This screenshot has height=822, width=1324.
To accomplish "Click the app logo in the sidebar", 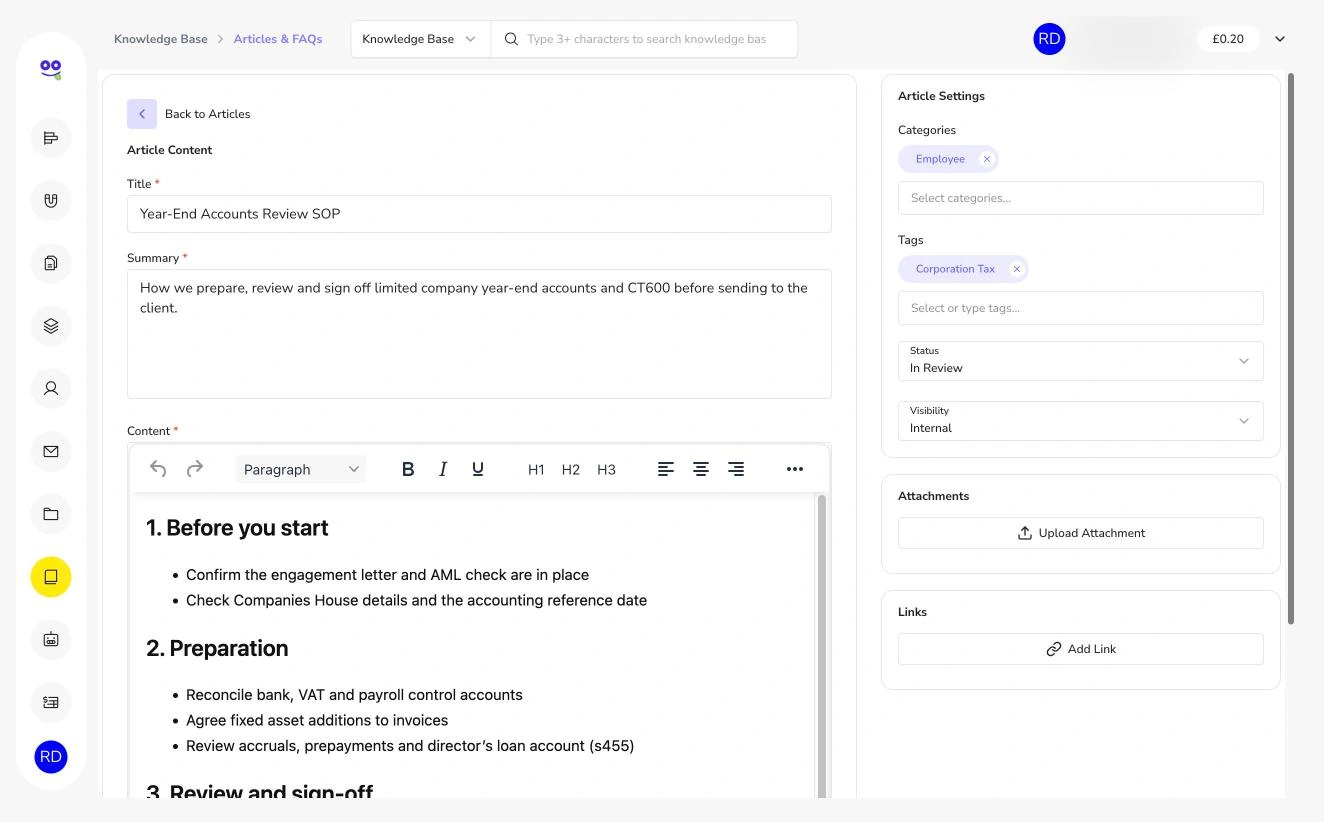I will (x=51, y=69).
